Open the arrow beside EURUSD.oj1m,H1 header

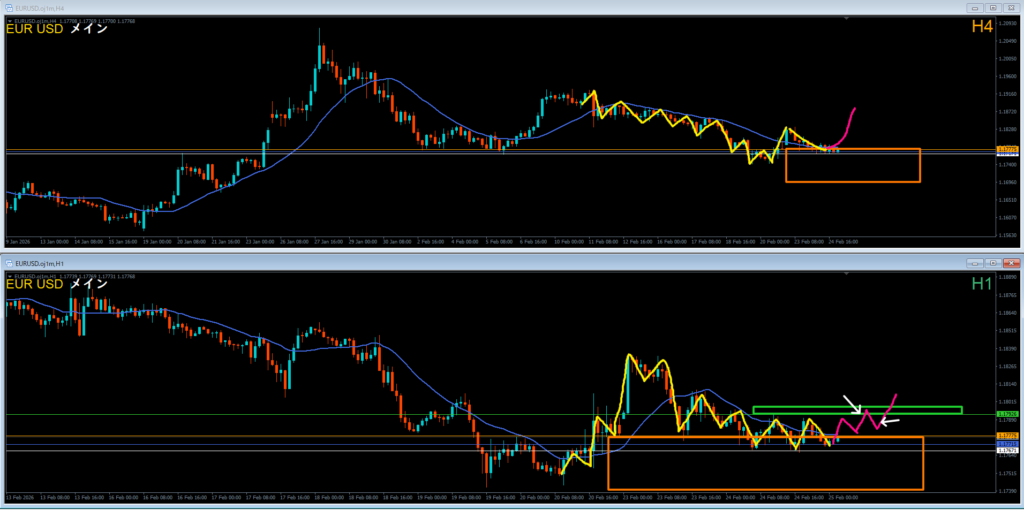pos(9,276)
